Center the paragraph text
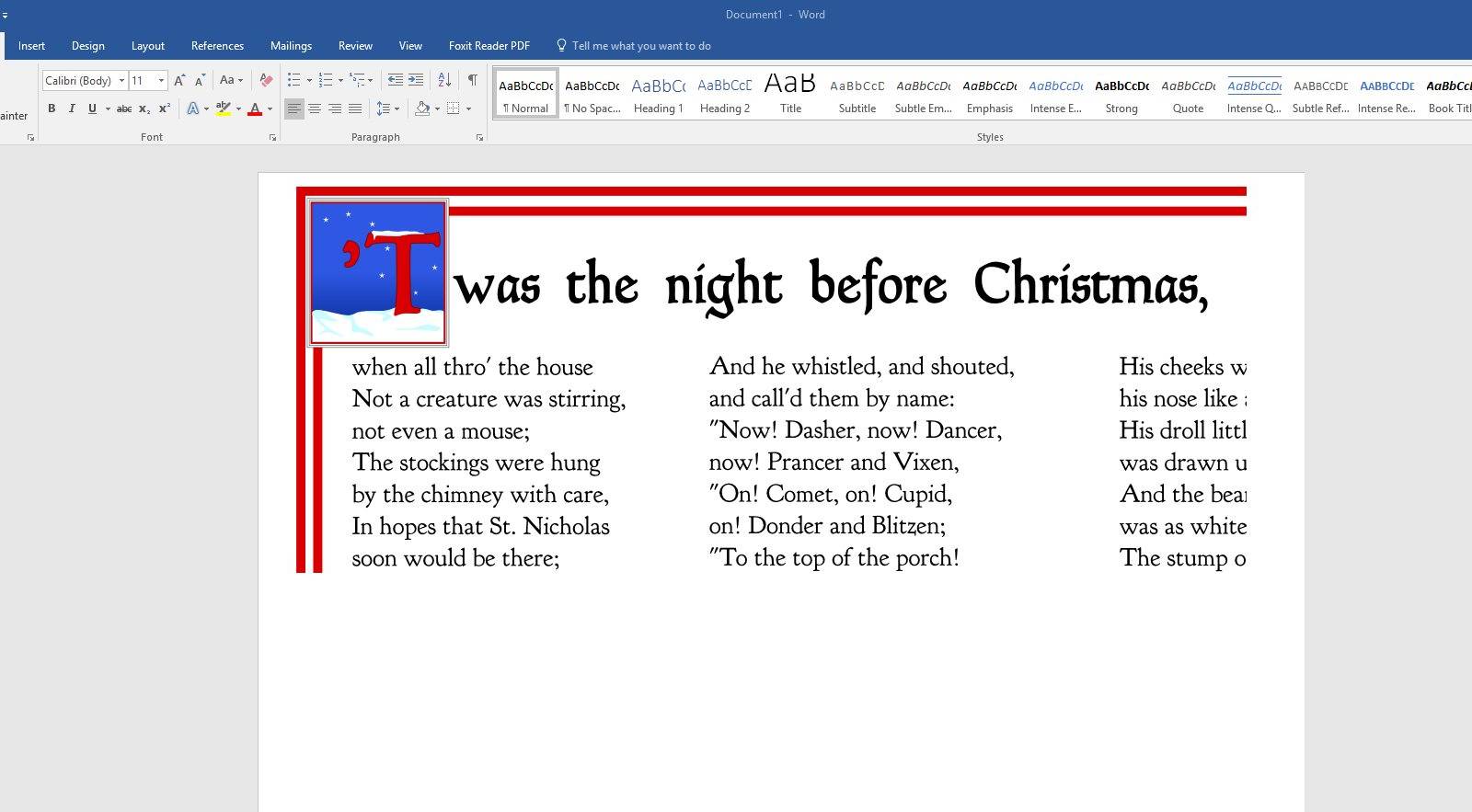 [315, 109]
